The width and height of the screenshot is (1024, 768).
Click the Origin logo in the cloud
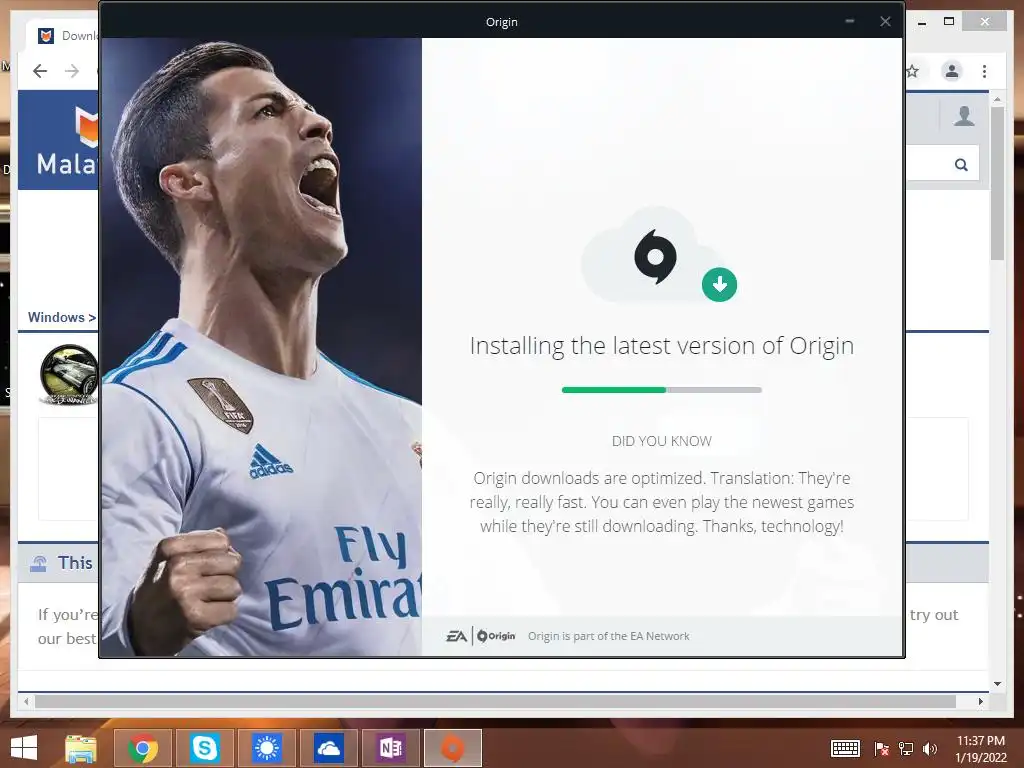[655, 256]
